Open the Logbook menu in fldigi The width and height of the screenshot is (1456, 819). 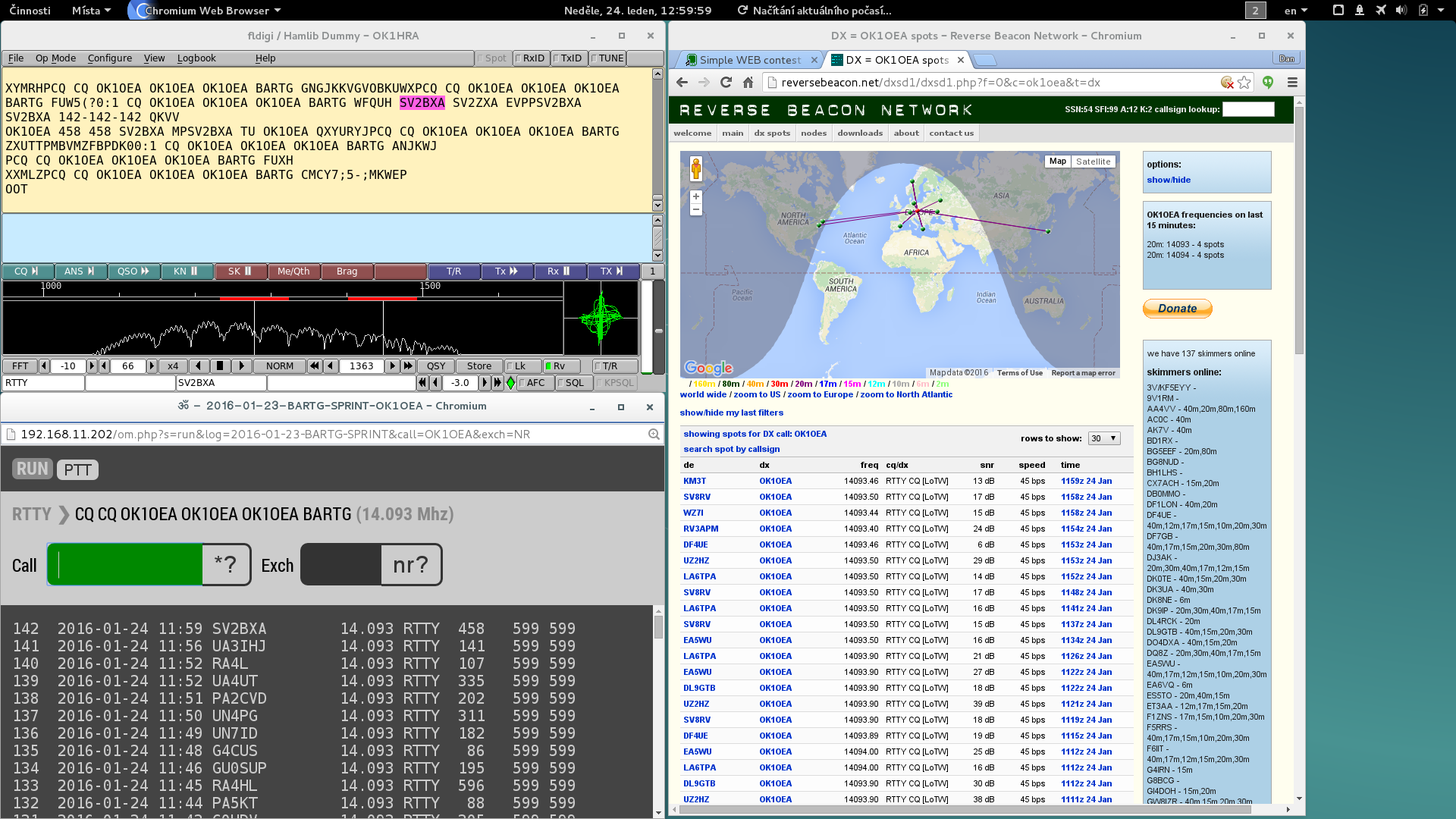[196, 58]
